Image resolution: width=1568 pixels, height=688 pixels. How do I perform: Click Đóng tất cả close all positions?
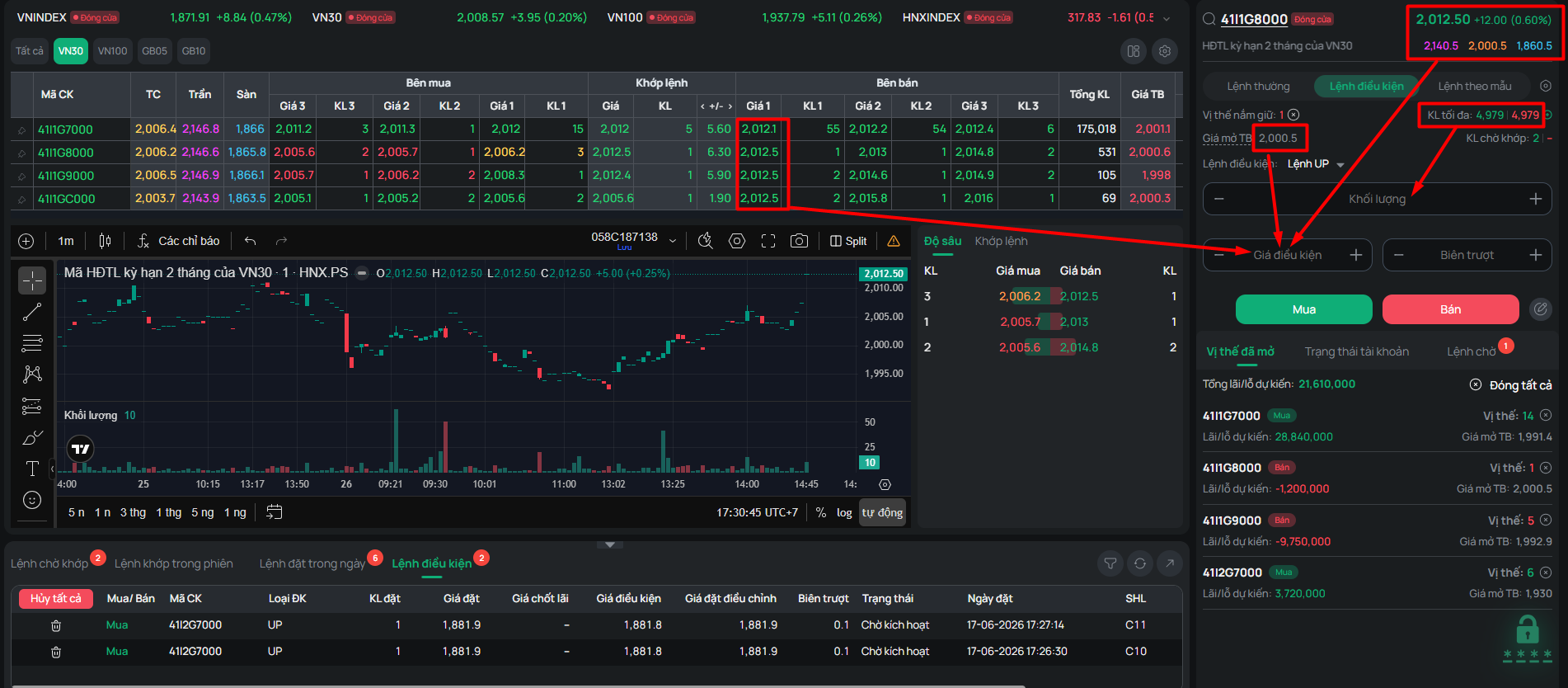point(1510,385)
